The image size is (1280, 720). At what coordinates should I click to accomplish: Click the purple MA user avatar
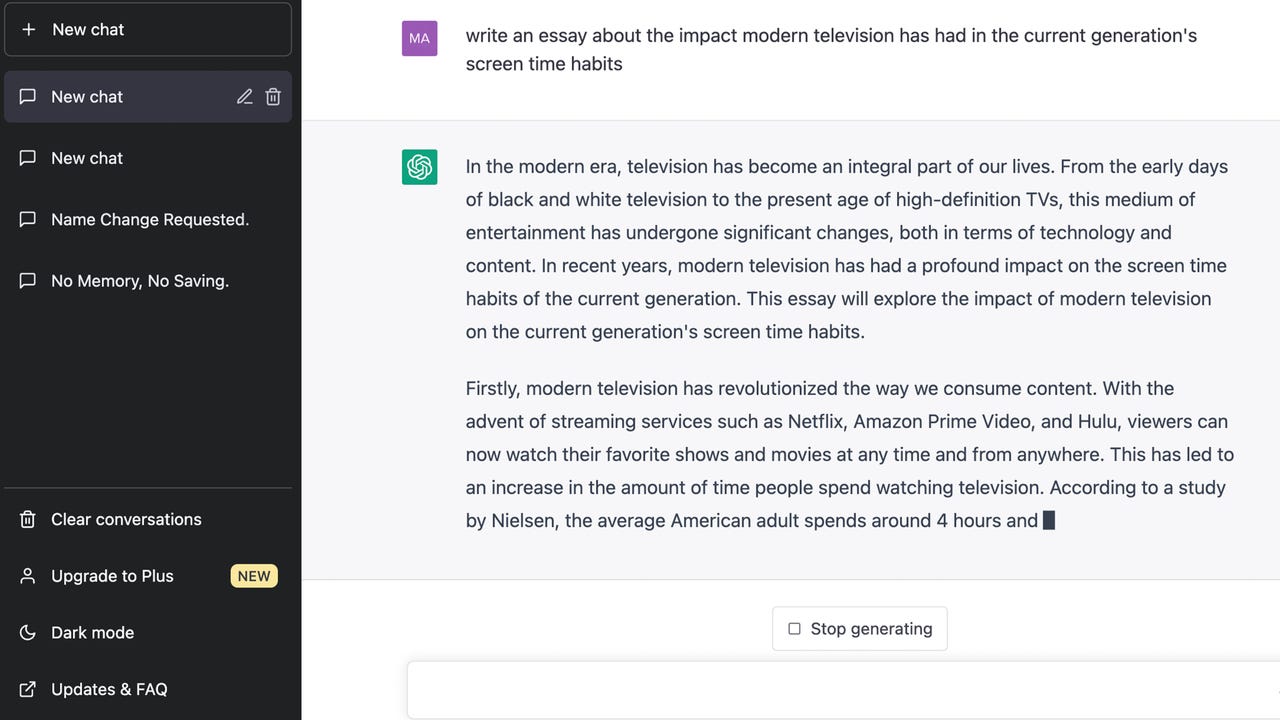click(x=419, y=38)
